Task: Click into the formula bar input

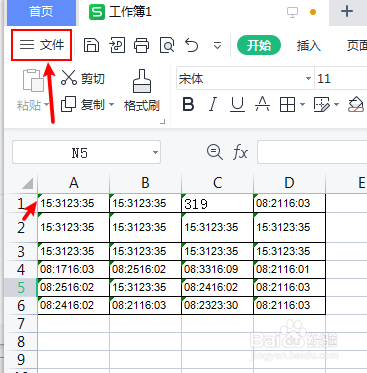Action: coord(312,152)
